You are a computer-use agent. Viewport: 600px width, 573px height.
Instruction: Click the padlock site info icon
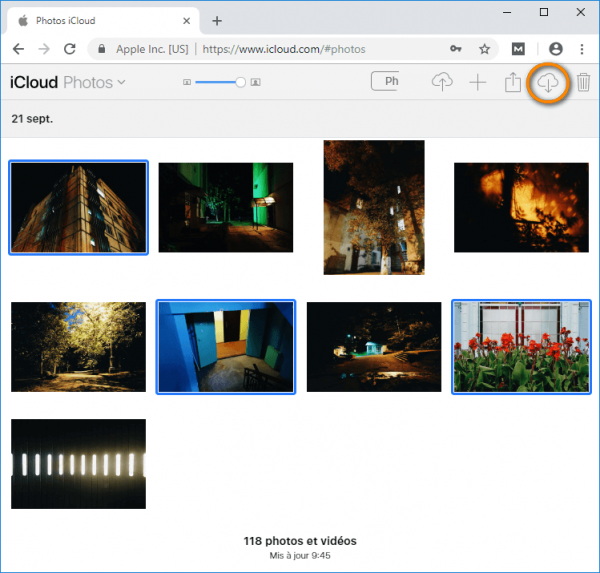[x=101, y=49]
